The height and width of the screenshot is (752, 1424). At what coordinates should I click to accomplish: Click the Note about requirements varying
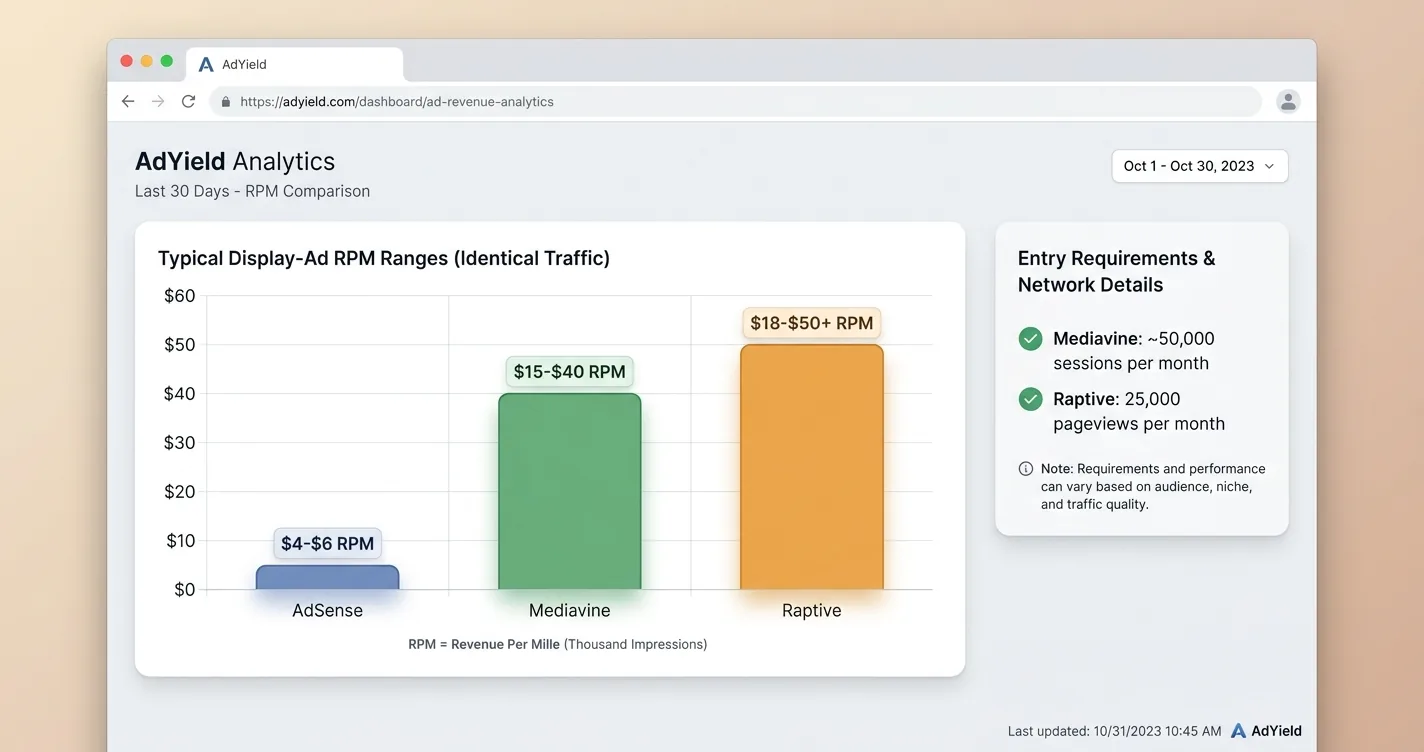click(x=1153, y=486)
